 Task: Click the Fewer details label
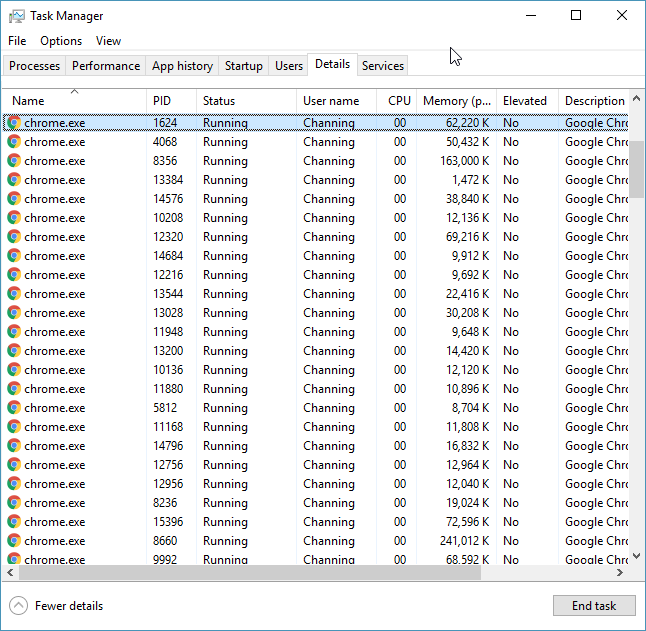click(69, 605)
